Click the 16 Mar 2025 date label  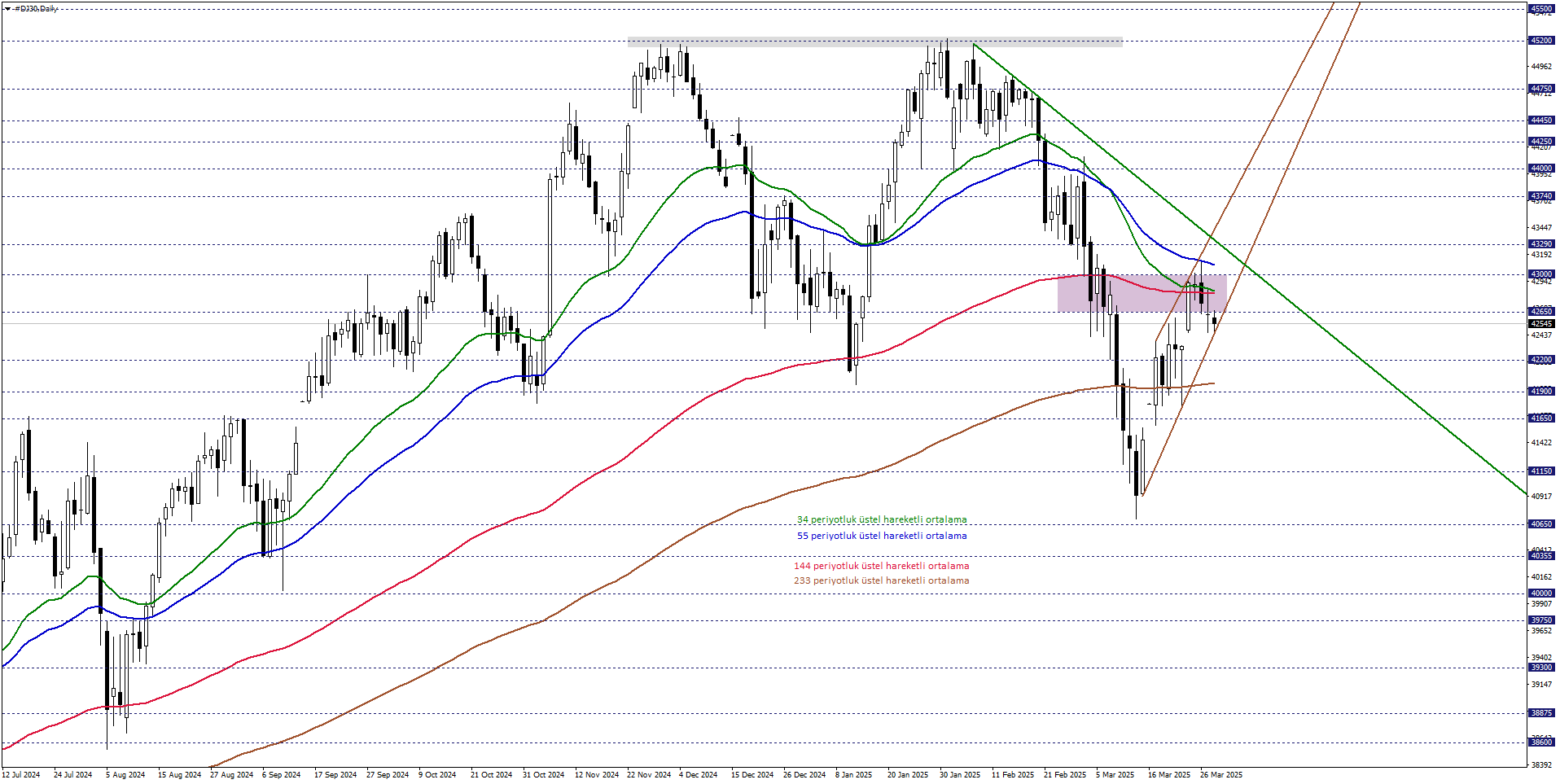(1169, 775)
